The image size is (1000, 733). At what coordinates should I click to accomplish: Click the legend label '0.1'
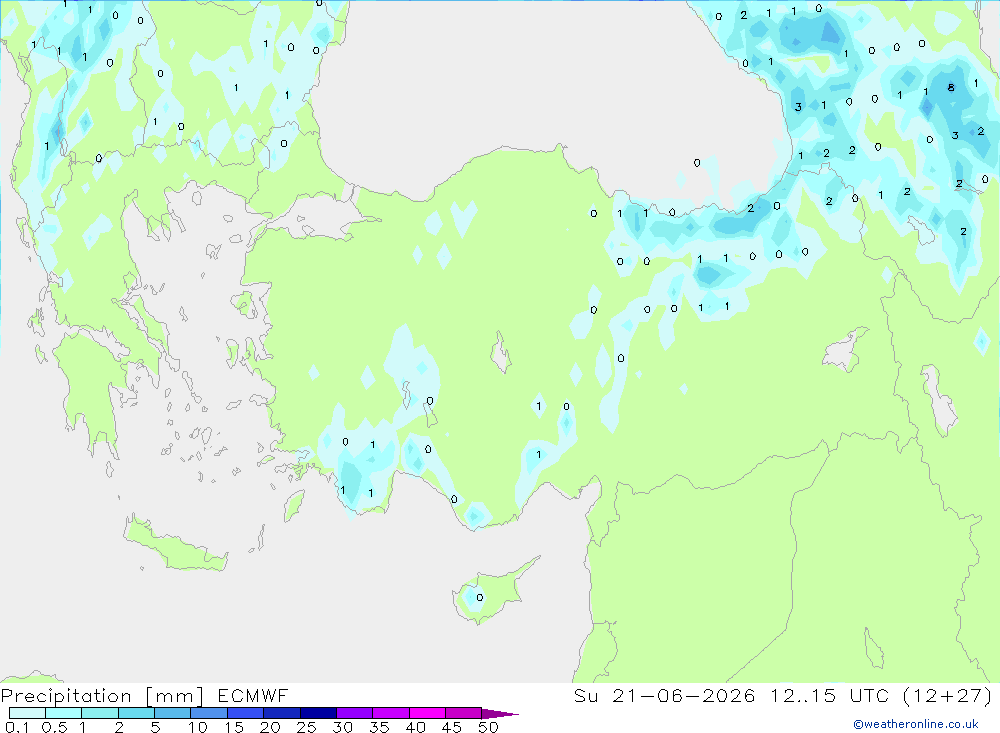click(x=17, y=727)
